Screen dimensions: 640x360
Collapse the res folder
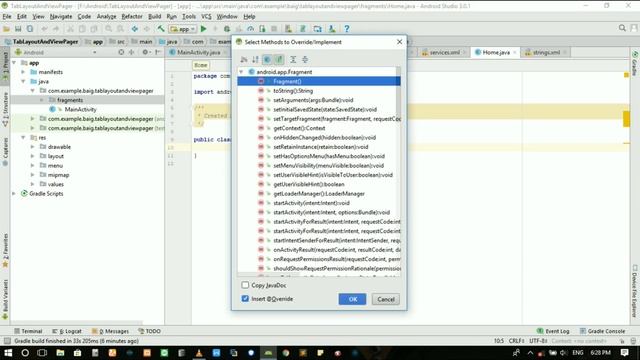(x=23, y=138)
